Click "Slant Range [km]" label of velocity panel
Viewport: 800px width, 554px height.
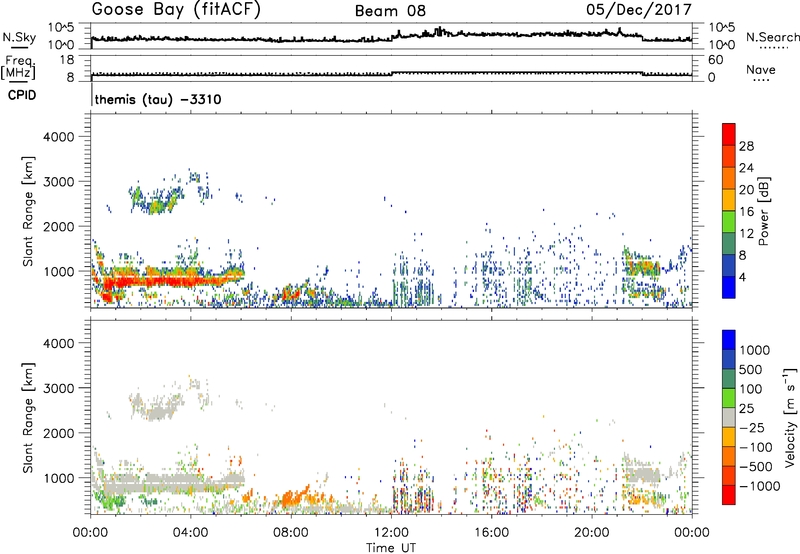pyautogui.click(x=28, y=418)
